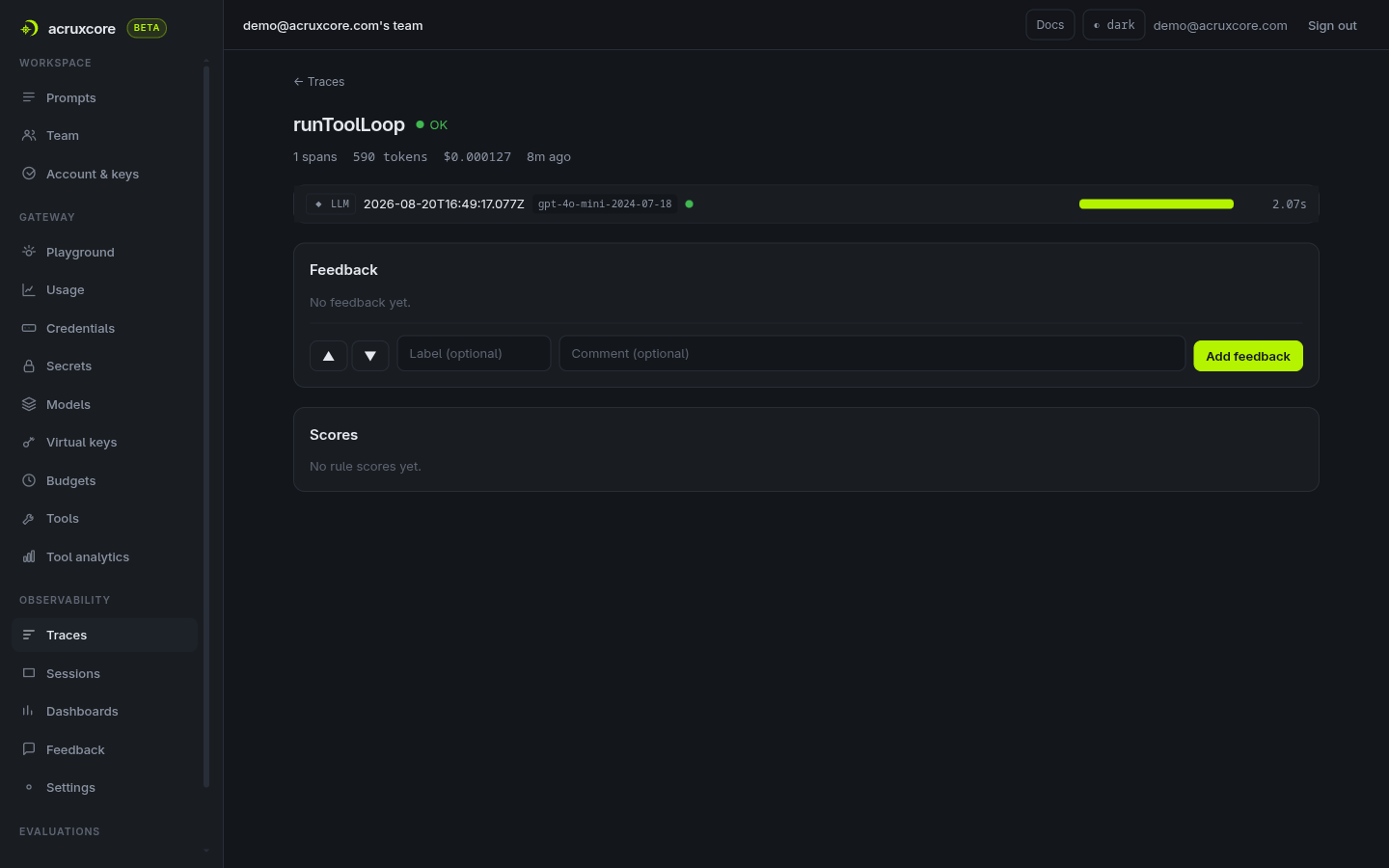Click the Models layers icon
This screenshot has width=1389, height=868.
[x=29, y=404]
